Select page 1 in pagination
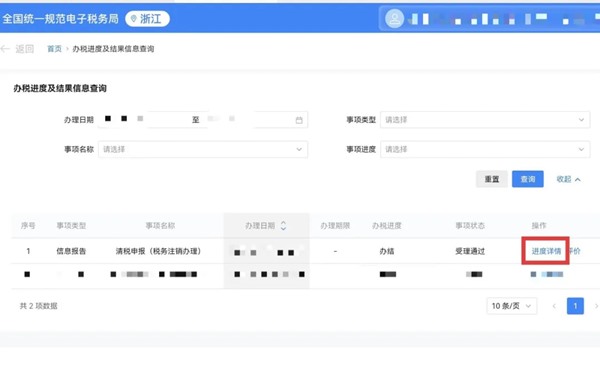 pos(575,306)
